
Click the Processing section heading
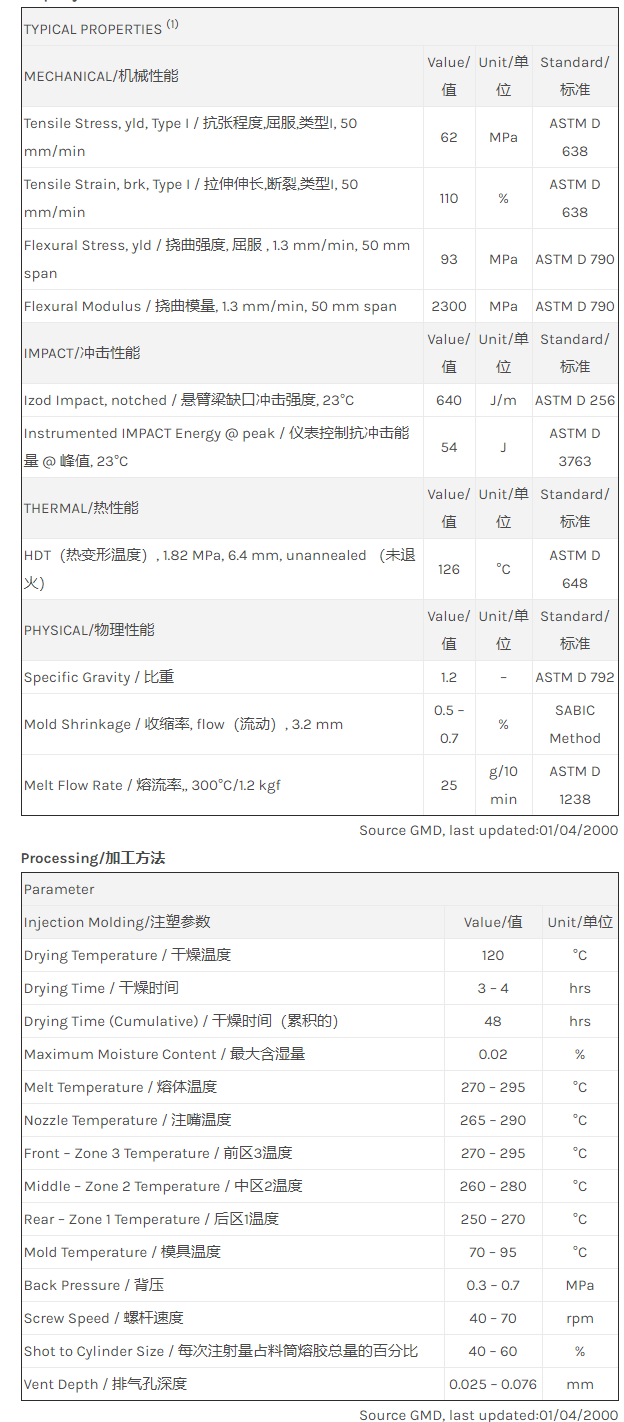(x=92, y=858)
